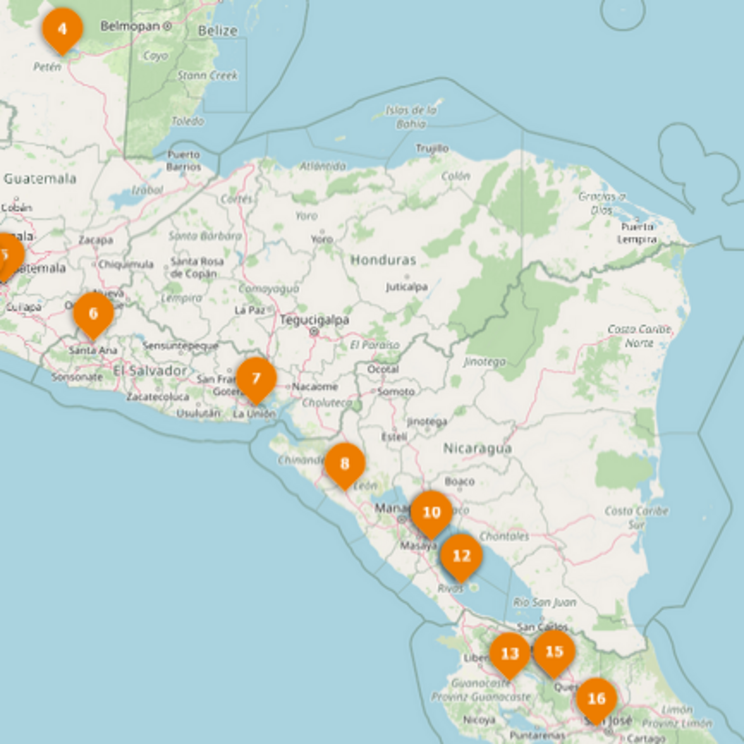Screen dimensions: 744x744
Task: Open marker 10 near Managua
Action: pyautogui.click(x=431, y=514)
